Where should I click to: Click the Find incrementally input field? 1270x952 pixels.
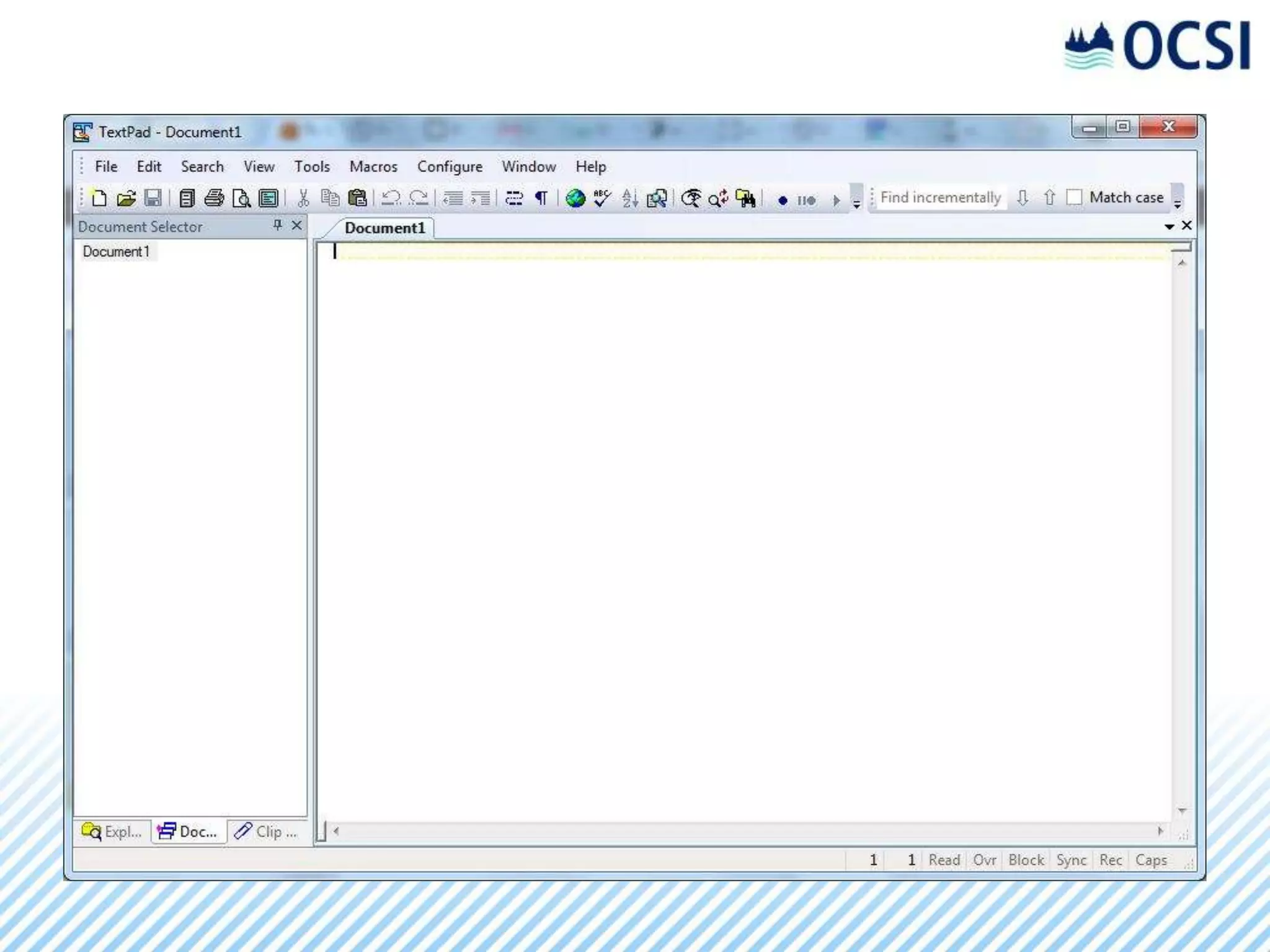pos(940,198)
